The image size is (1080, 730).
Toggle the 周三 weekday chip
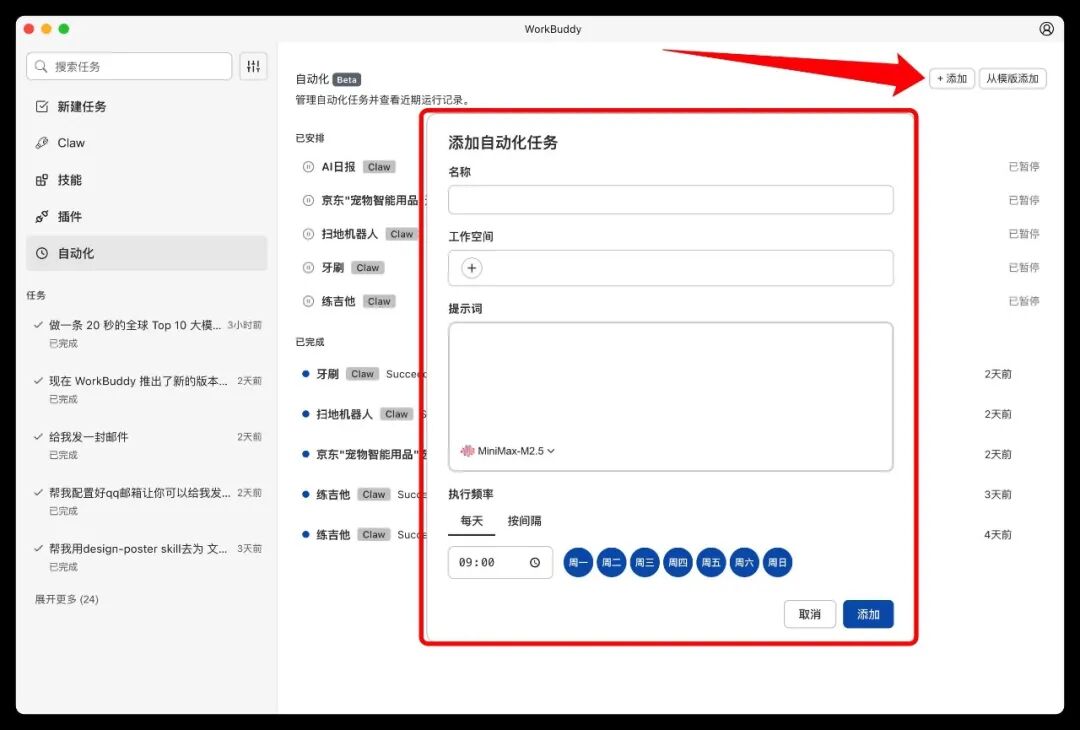point(645,563)
